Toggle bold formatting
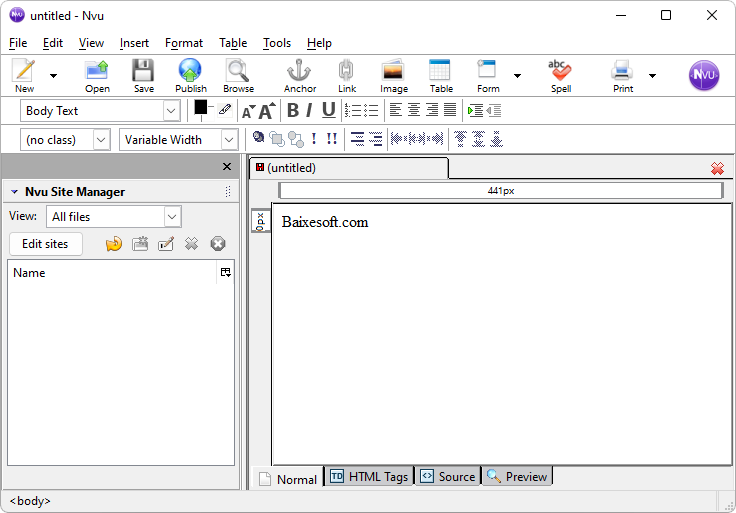 [293, 111]
